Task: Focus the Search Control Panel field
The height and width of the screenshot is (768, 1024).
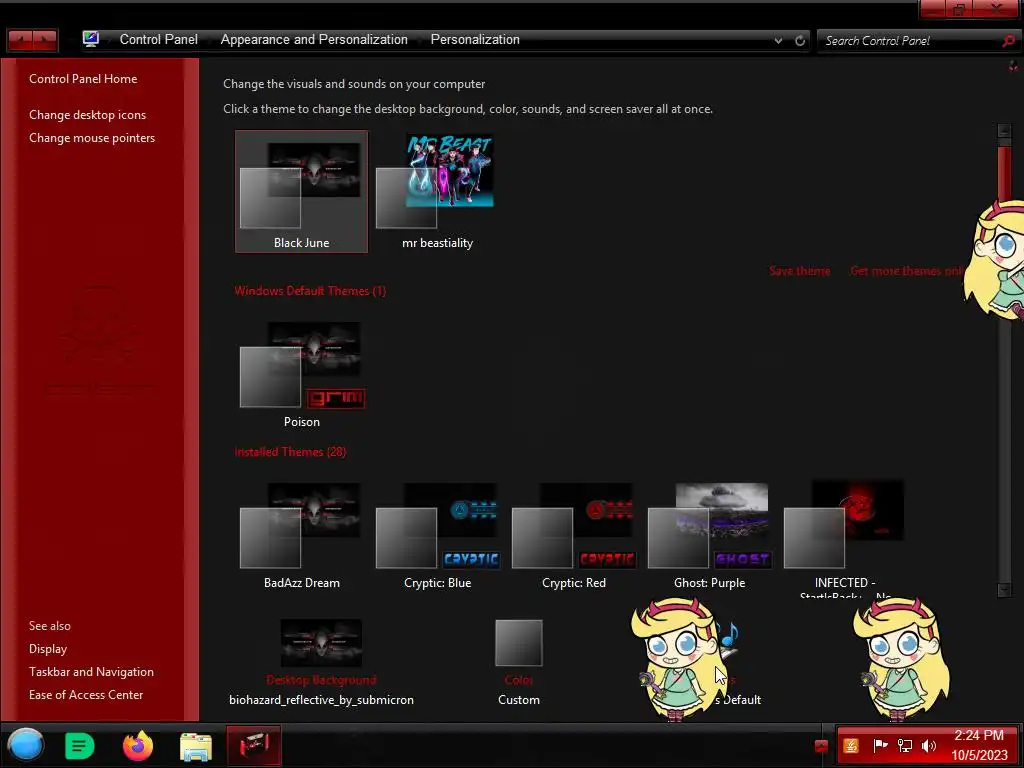Action: tap(909, 40)
